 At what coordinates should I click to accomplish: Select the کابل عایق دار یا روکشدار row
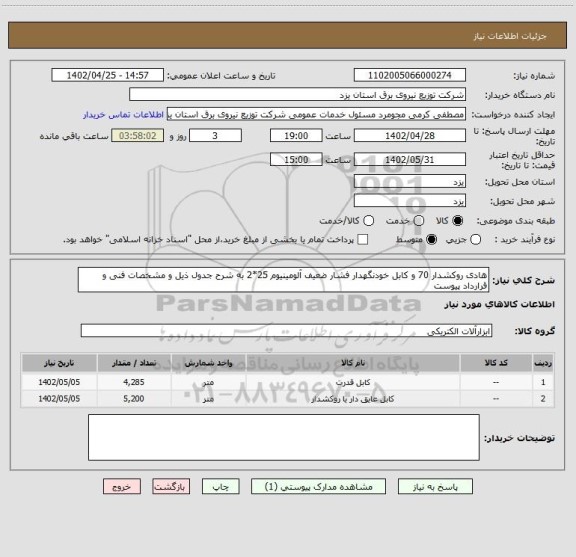point(288,399)
